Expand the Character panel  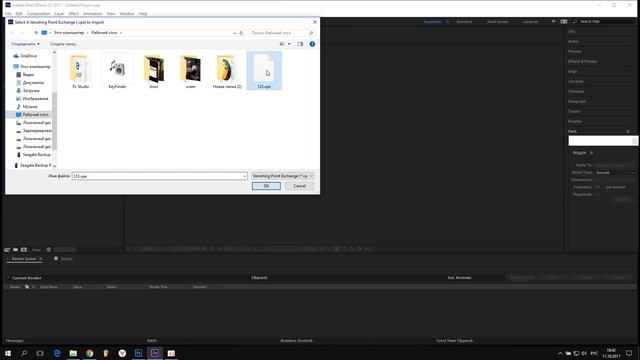576,91
